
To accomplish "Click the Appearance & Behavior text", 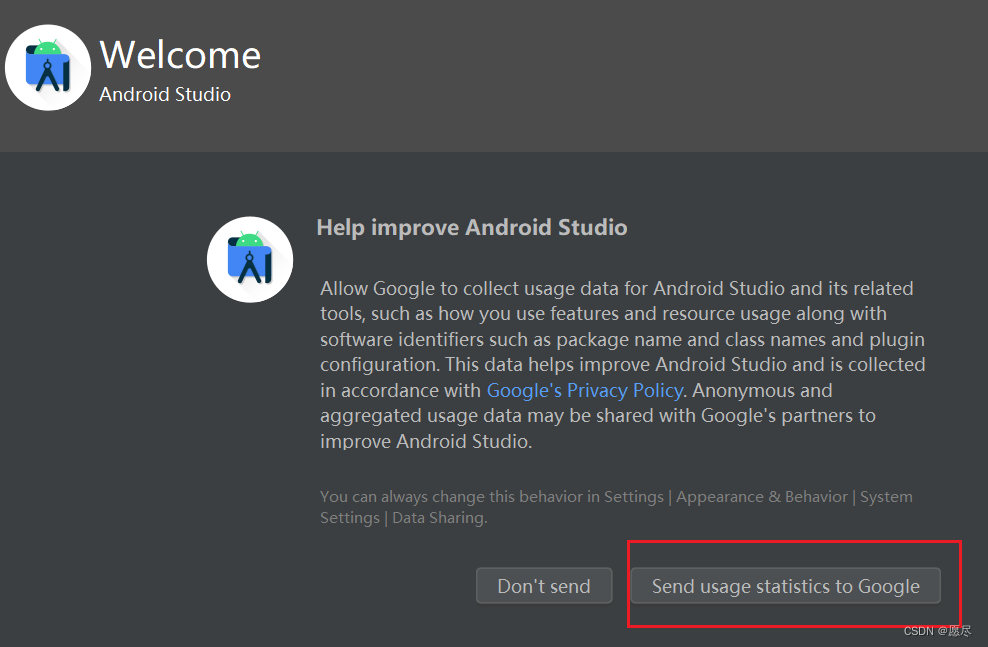I will coord(762,496).
